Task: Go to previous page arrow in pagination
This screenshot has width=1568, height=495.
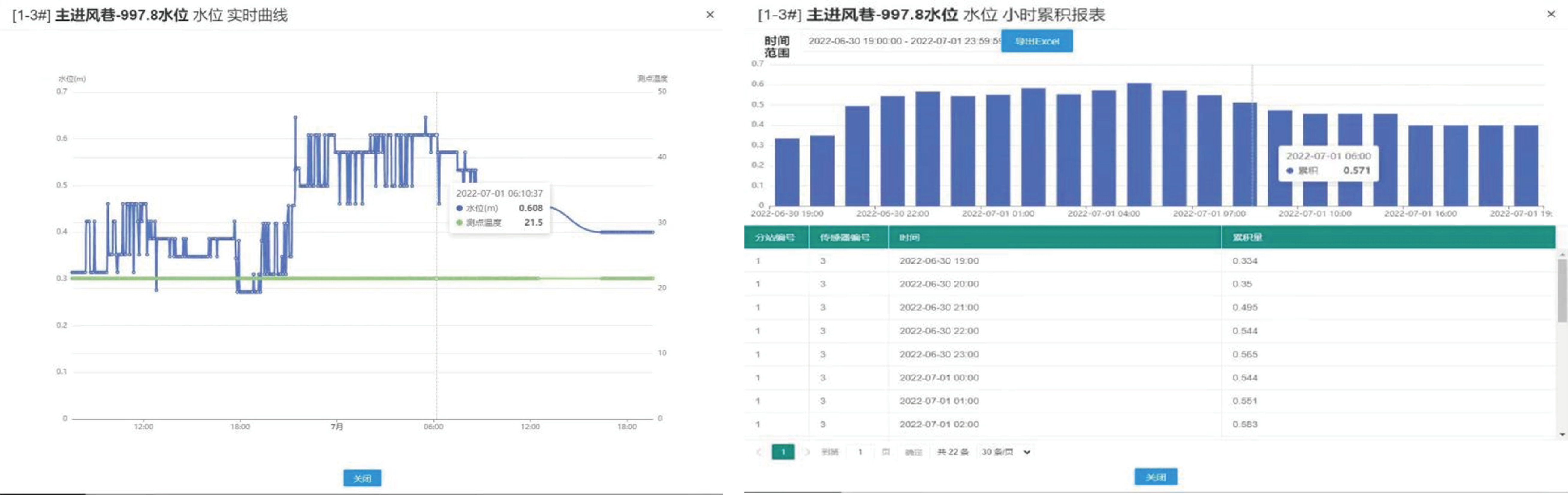Action: 759,452
